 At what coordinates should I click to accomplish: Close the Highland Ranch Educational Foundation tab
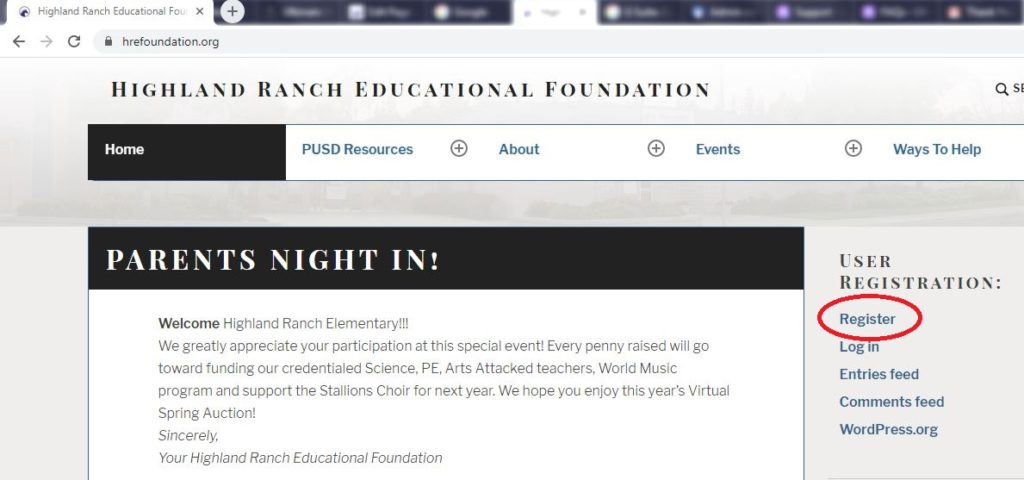200,12
